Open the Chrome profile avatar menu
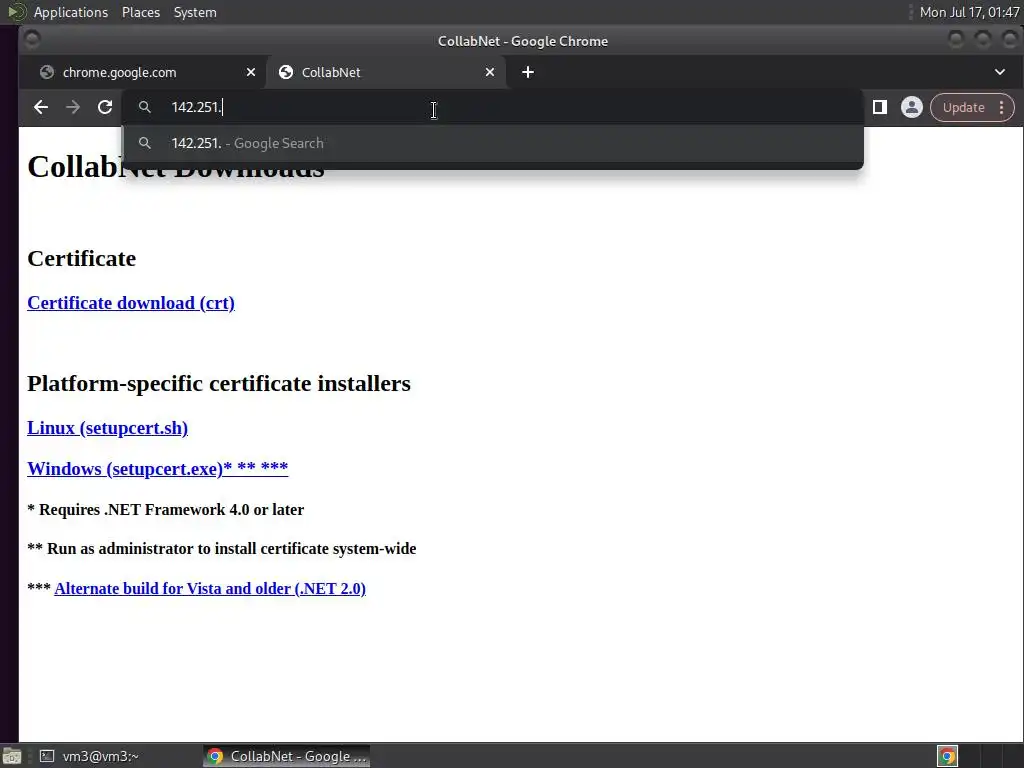1024x768 pixels. [x=912, y=107]
